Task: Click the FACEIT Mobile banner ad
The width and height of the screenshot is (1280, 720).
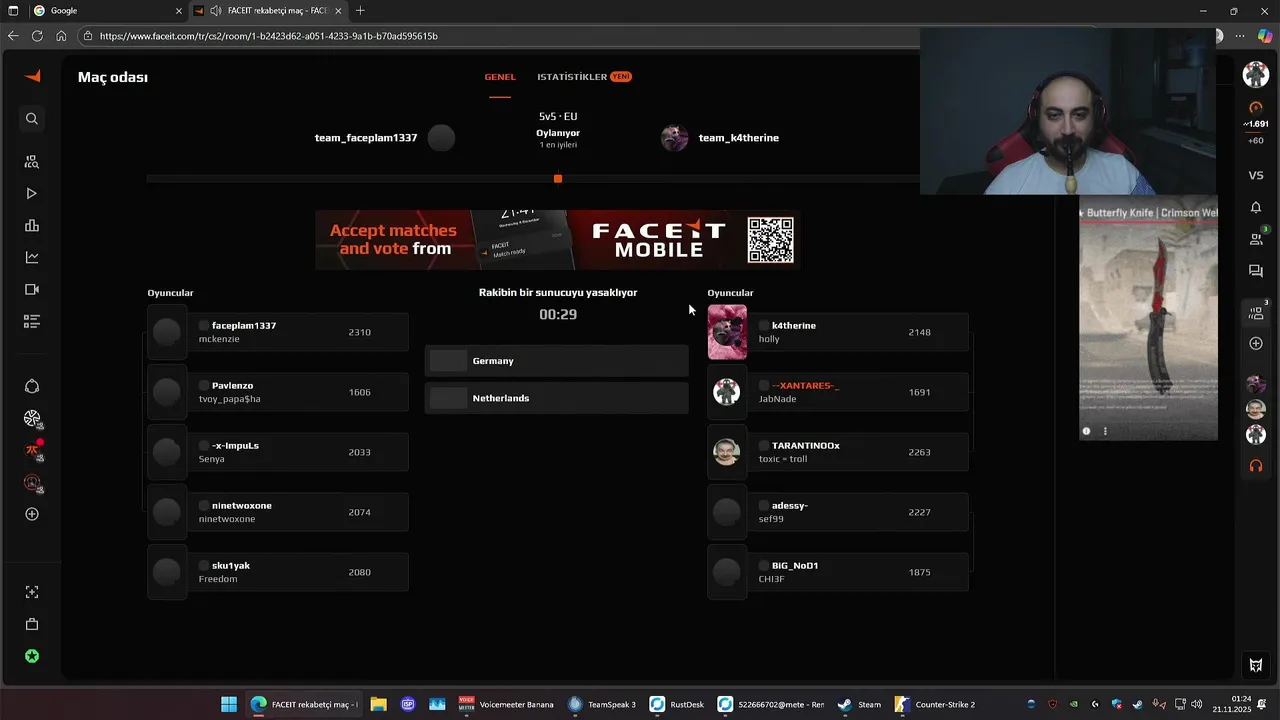Action: point(557,240)
